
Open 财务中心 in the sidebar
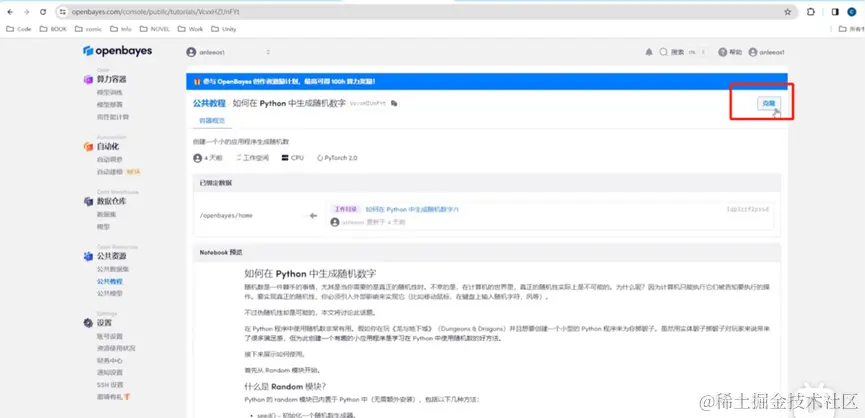click(109, 361)
